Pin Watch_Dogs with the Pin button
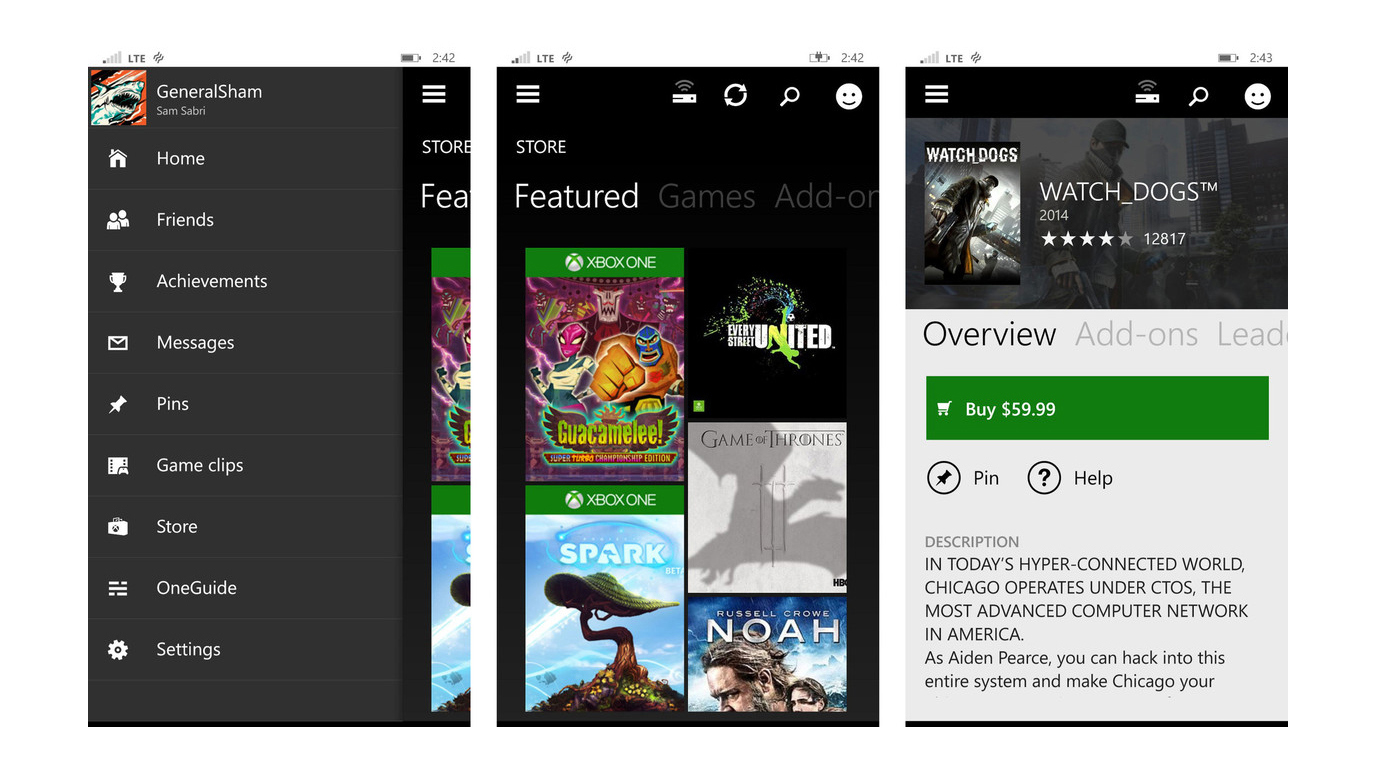 click(963, 478)
